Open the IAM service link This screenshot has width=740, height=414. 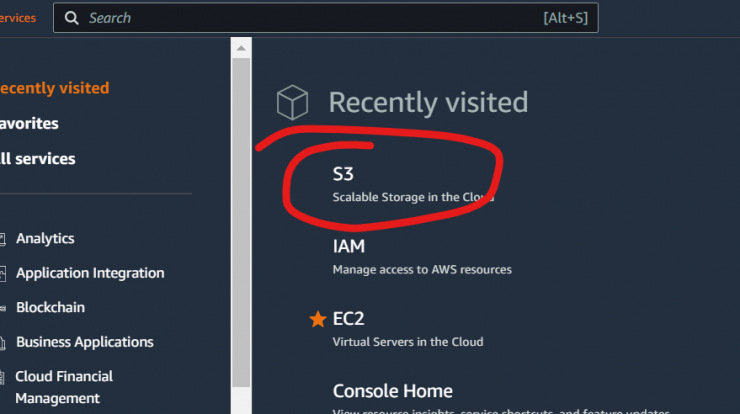coord(349,246)
